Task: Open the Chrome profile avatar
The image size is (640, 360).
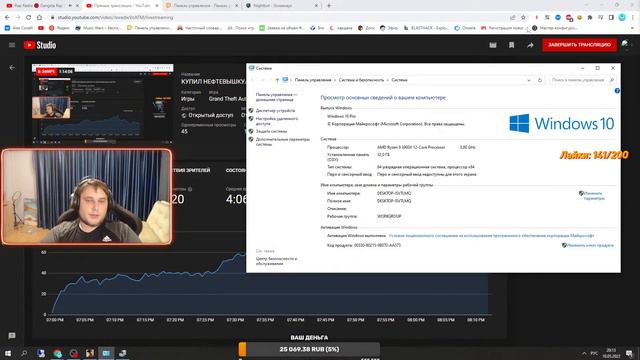Action: coord(622,17)
